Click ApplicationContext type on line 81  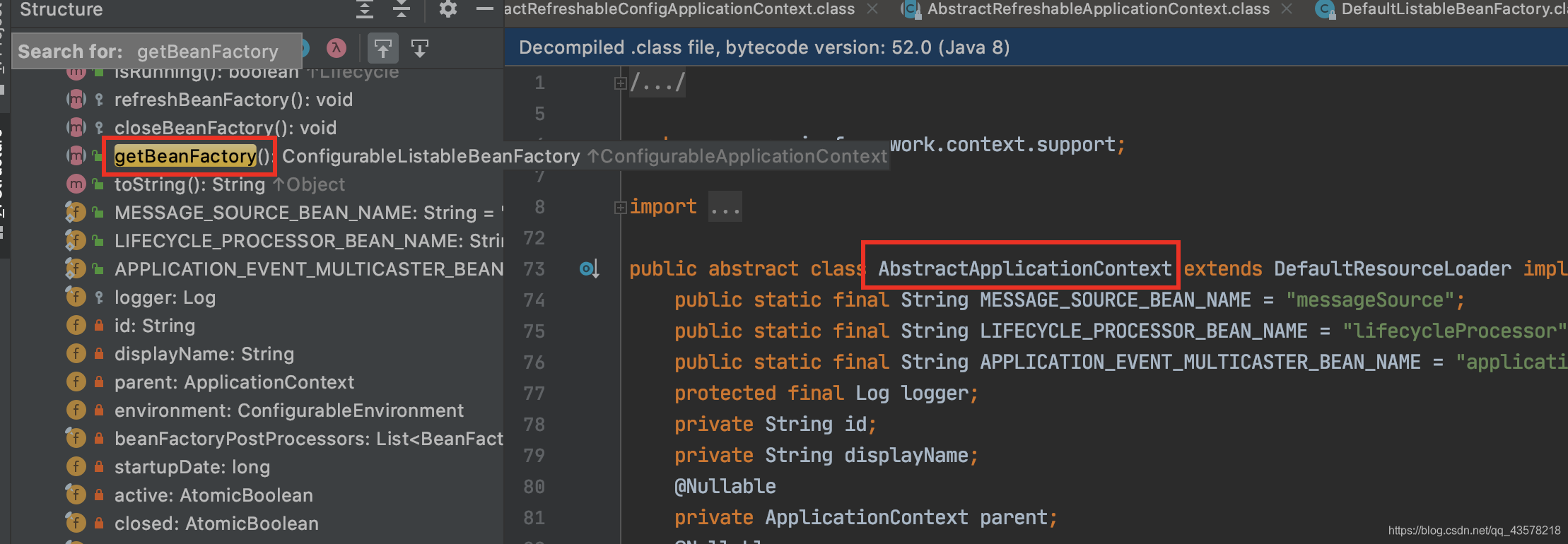point(867,517)
